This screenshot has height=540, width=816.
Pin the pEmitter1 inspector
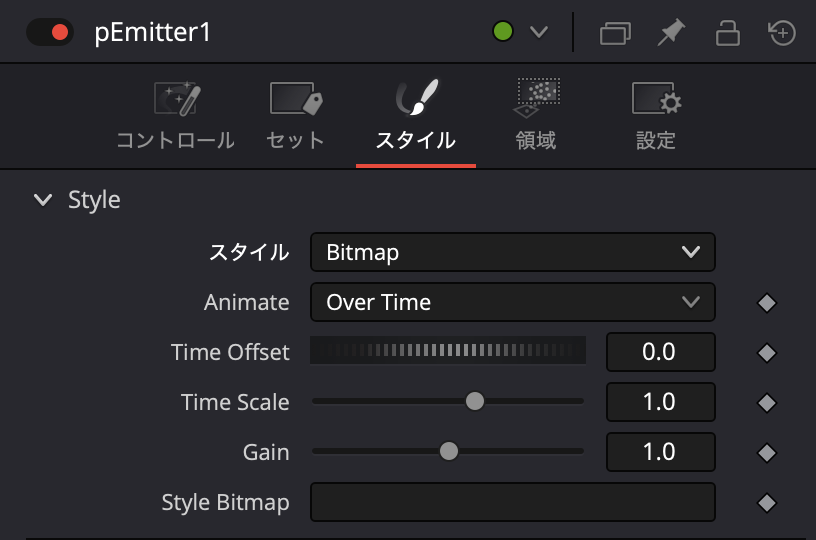point(671,32)
